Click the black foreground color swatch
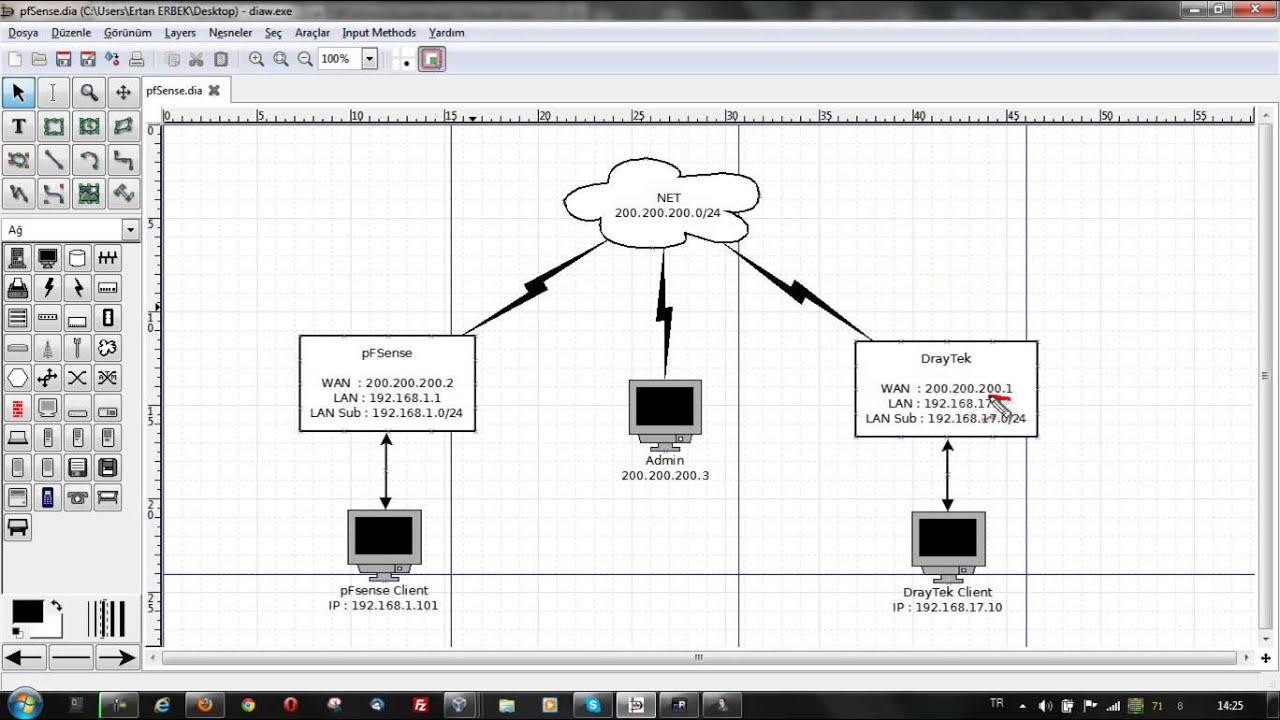 tap(27, 612)
